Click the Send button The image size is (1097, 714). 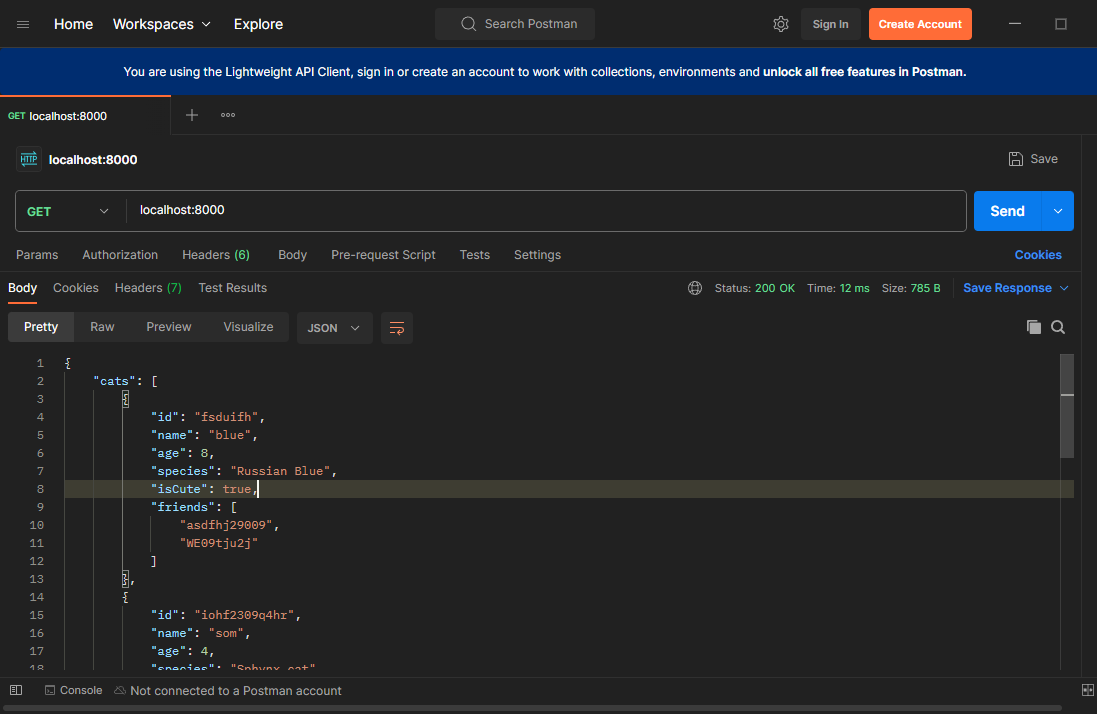[1007, 211]
